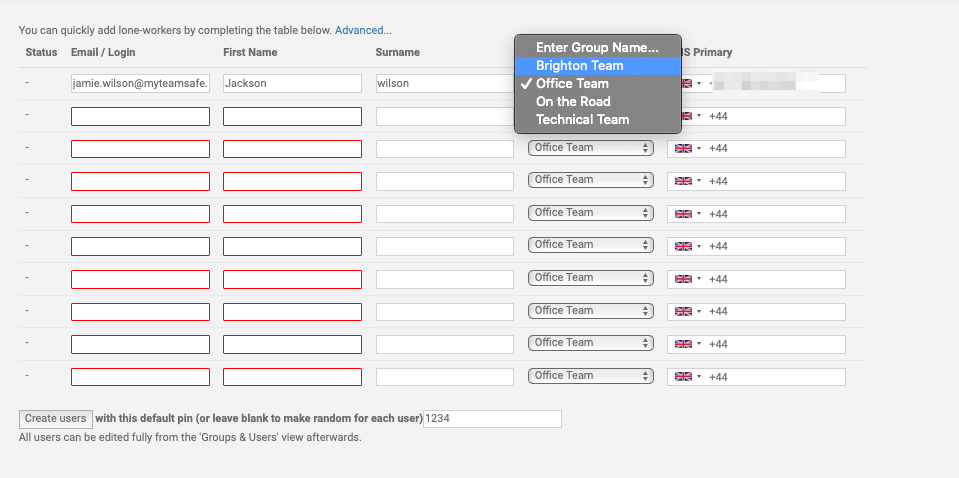Pick On the Road in group list
Screen dimensions: 959x478
598,101
